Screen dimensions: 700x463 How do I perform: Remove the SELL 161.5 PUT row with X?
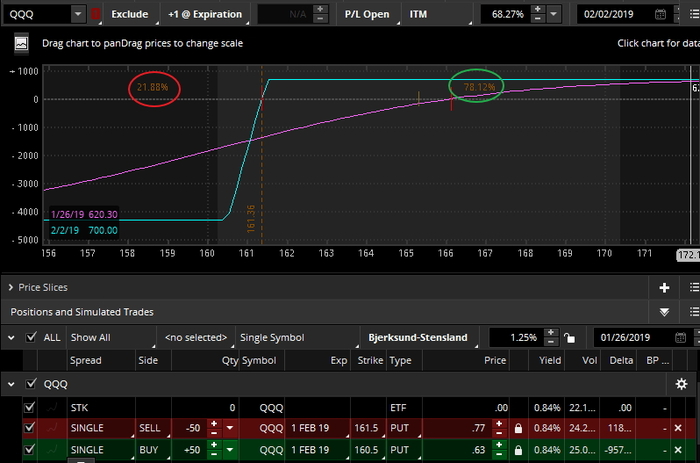click(x=678, y=428)
